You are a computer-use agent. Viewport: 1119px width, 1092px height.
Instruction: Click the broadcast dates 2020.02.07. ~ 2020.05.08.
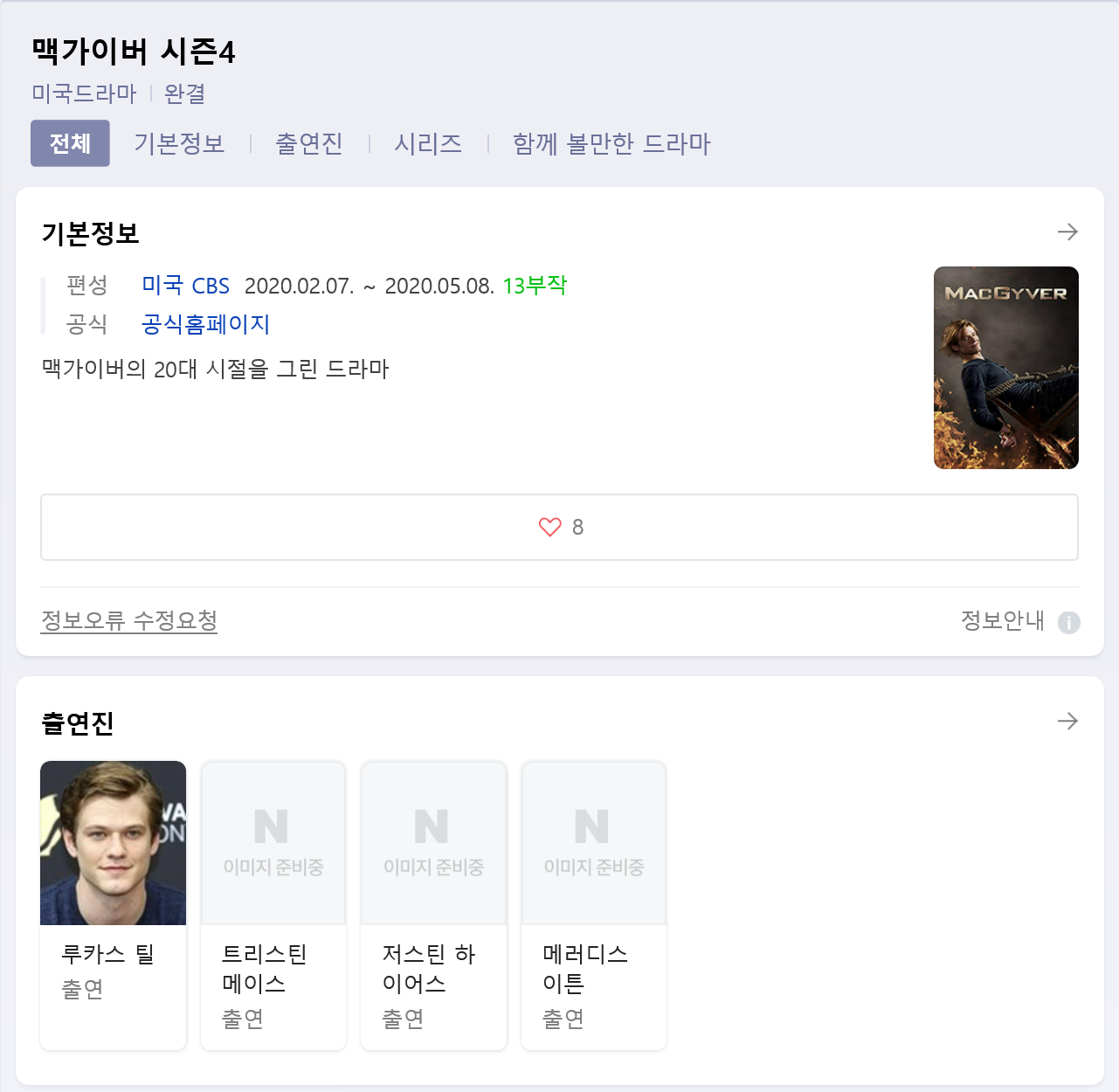click(370, 286)
